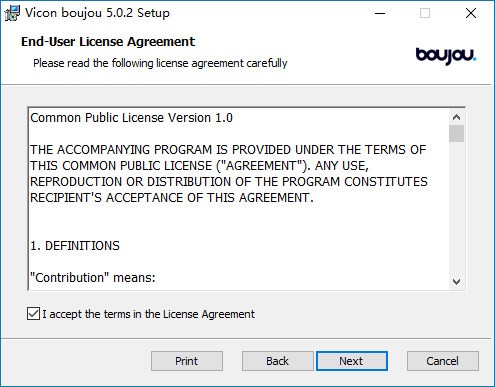Click the '1. DEFINITIONS' line in the license

pos(75,246)
